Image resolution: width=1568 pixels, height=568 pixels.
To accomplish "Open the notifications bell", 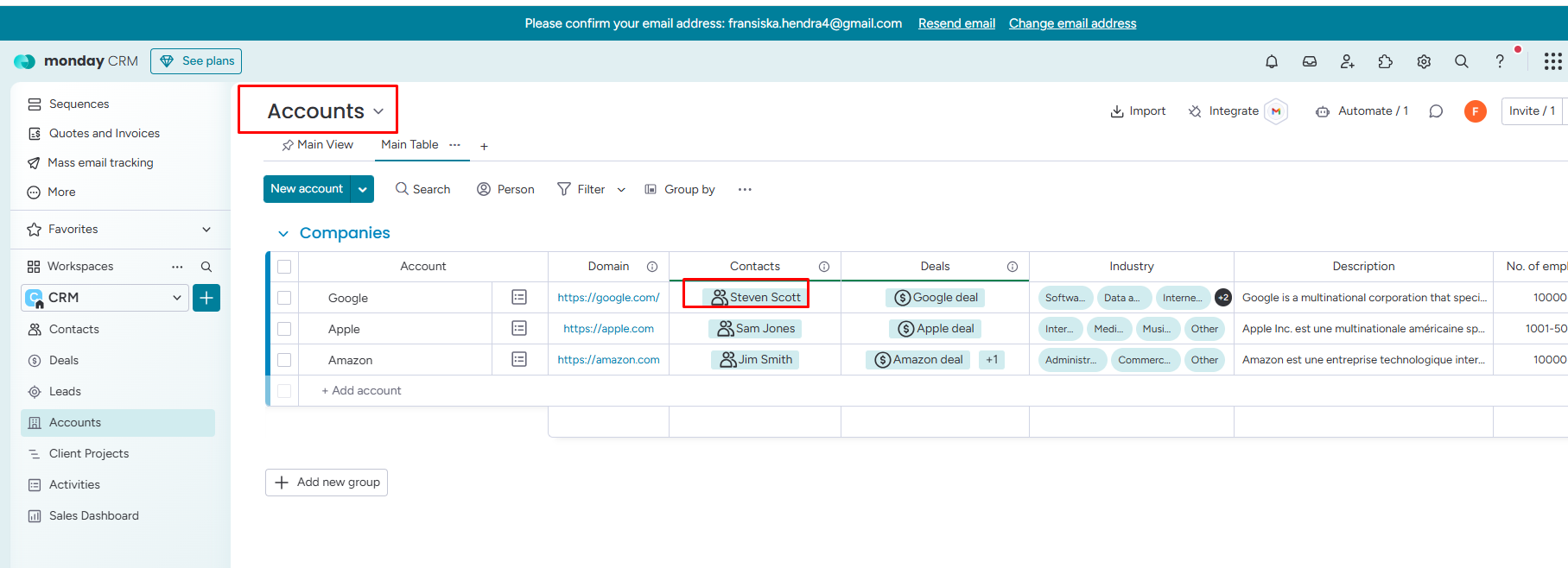I will [x=1272, y=61].
